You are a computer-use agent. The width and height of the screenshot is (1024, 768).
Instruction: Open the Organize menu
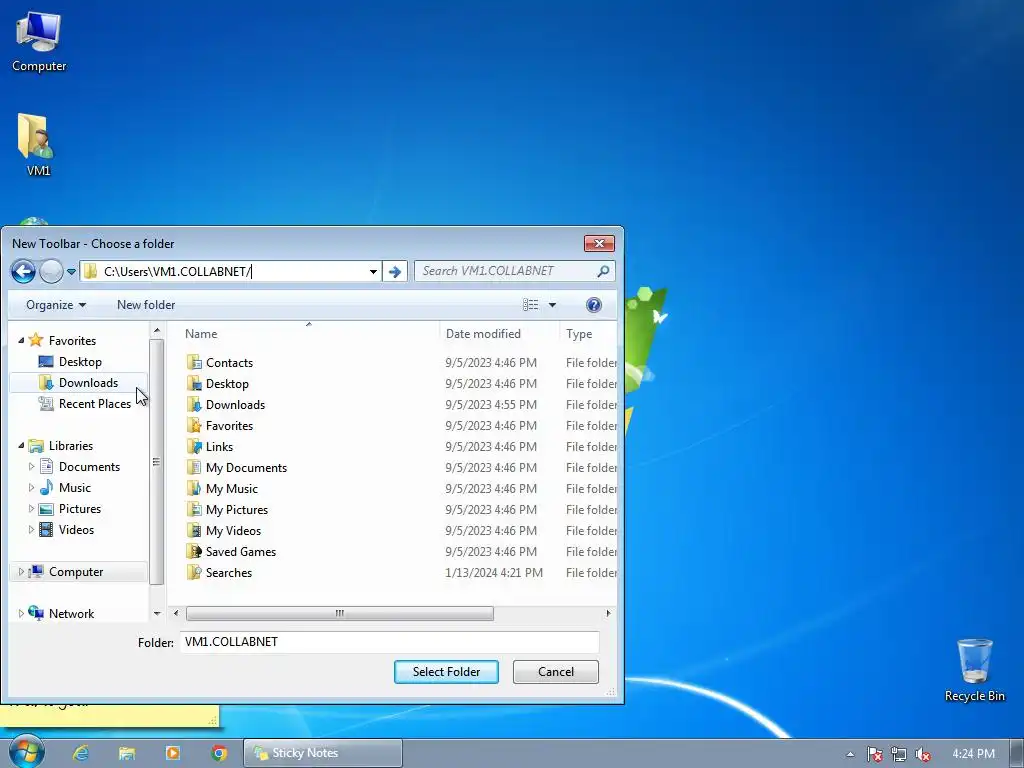(x=56, y=305)
